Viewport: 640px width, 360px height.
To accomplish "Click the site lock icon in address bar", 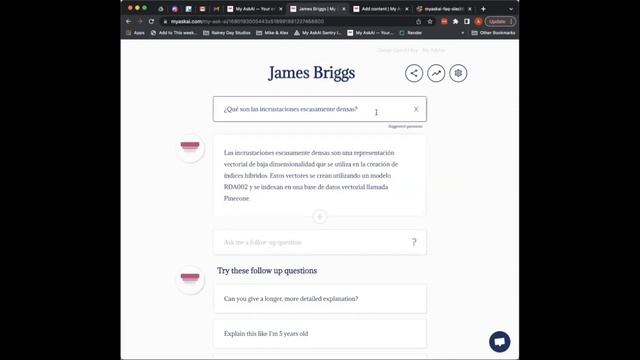I will (165, 21).
